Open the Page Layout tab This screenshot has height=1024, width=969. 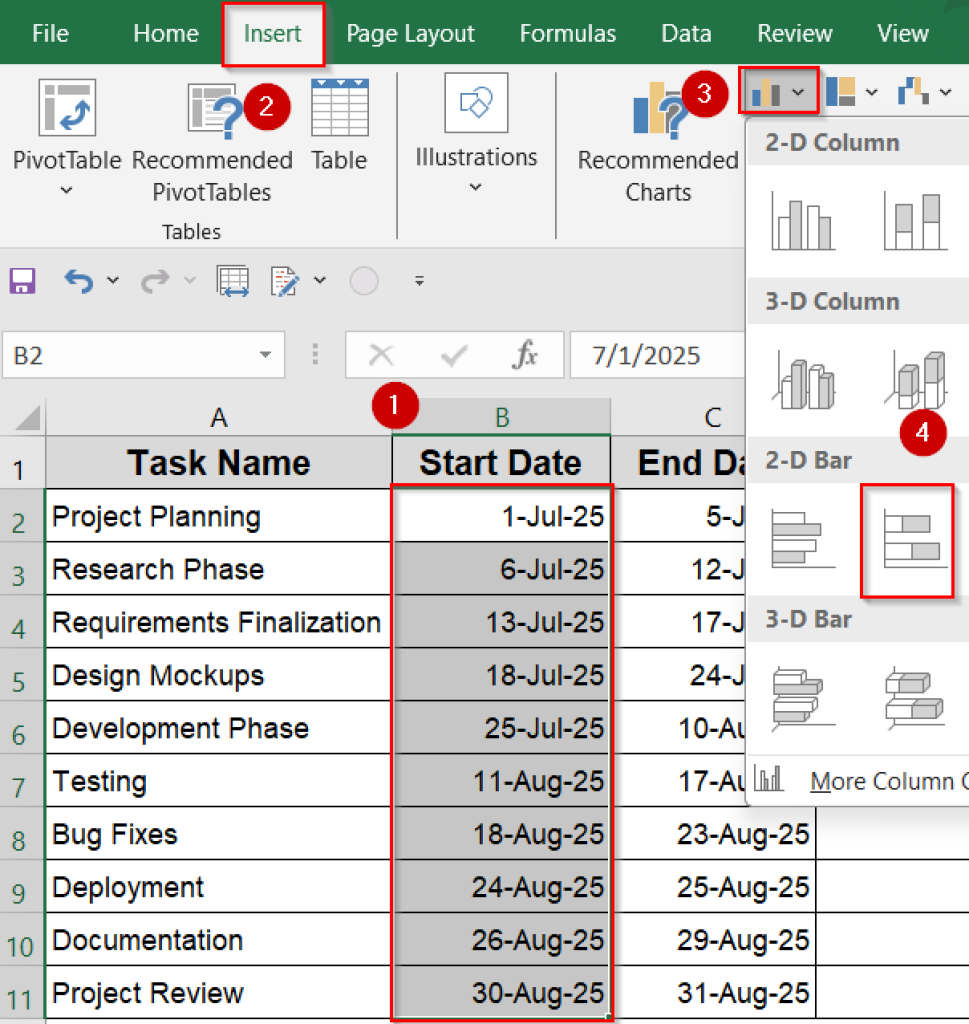tap(410, 33)
